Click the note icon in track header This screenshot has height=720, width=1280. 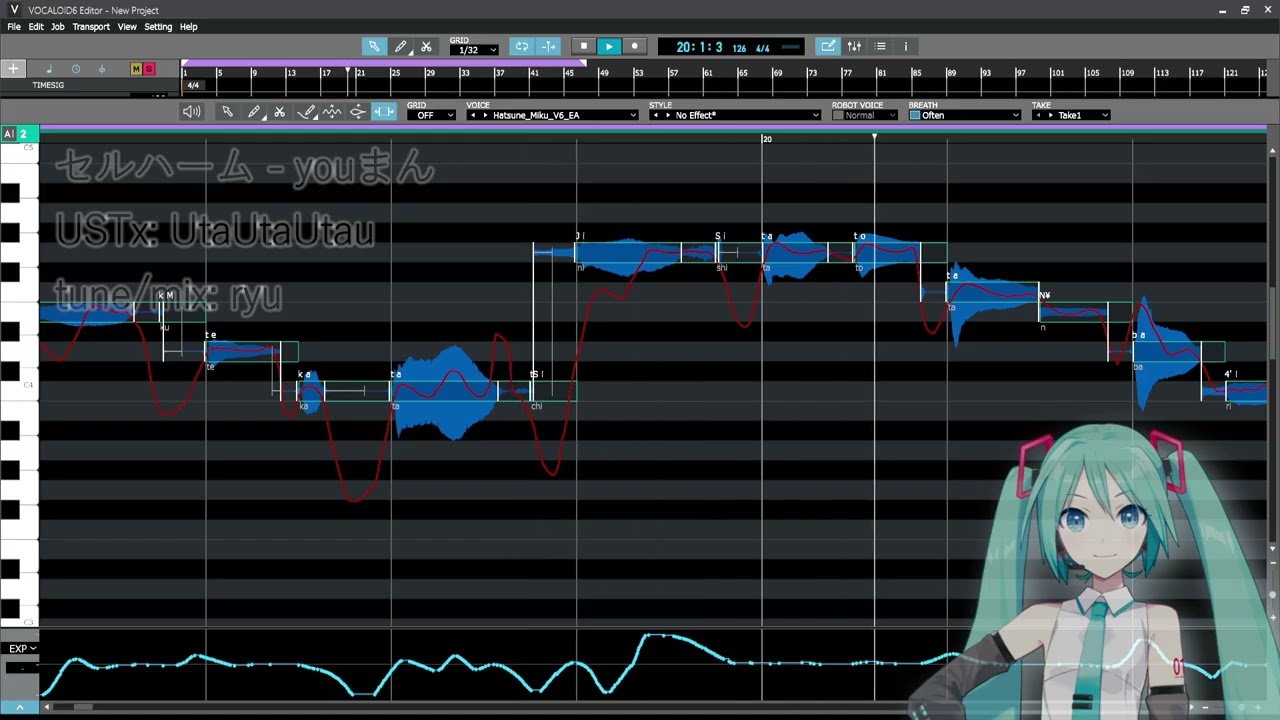(49, 69)
